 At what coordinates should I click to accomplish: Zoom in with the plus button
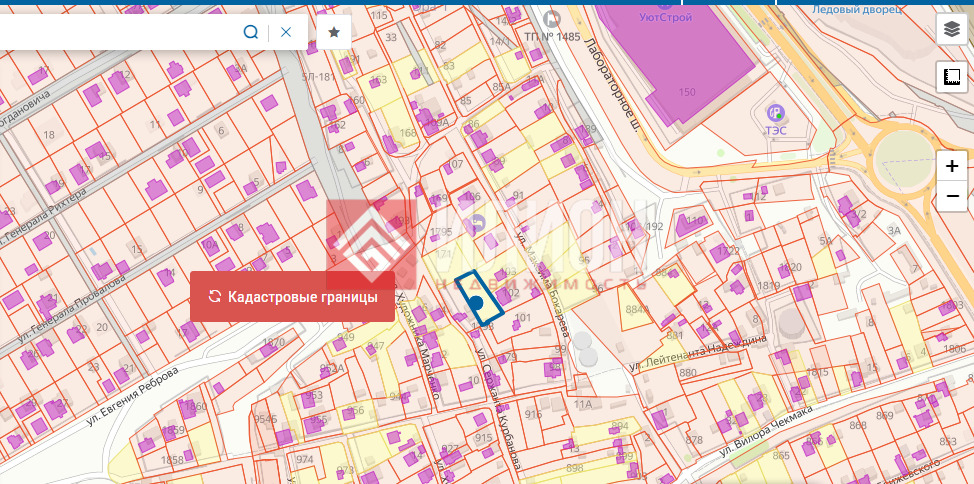[x=952, y=166]
